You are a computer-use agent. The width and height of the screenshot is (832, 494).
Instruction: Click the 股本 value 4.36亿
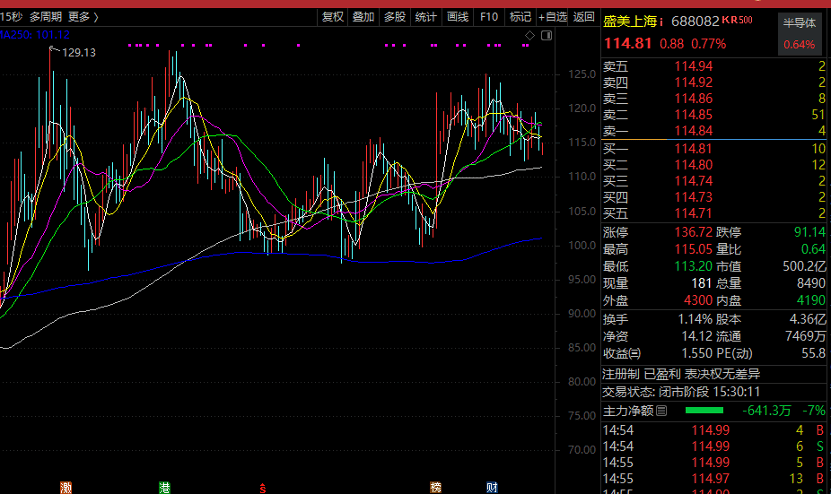coord(808,319)
